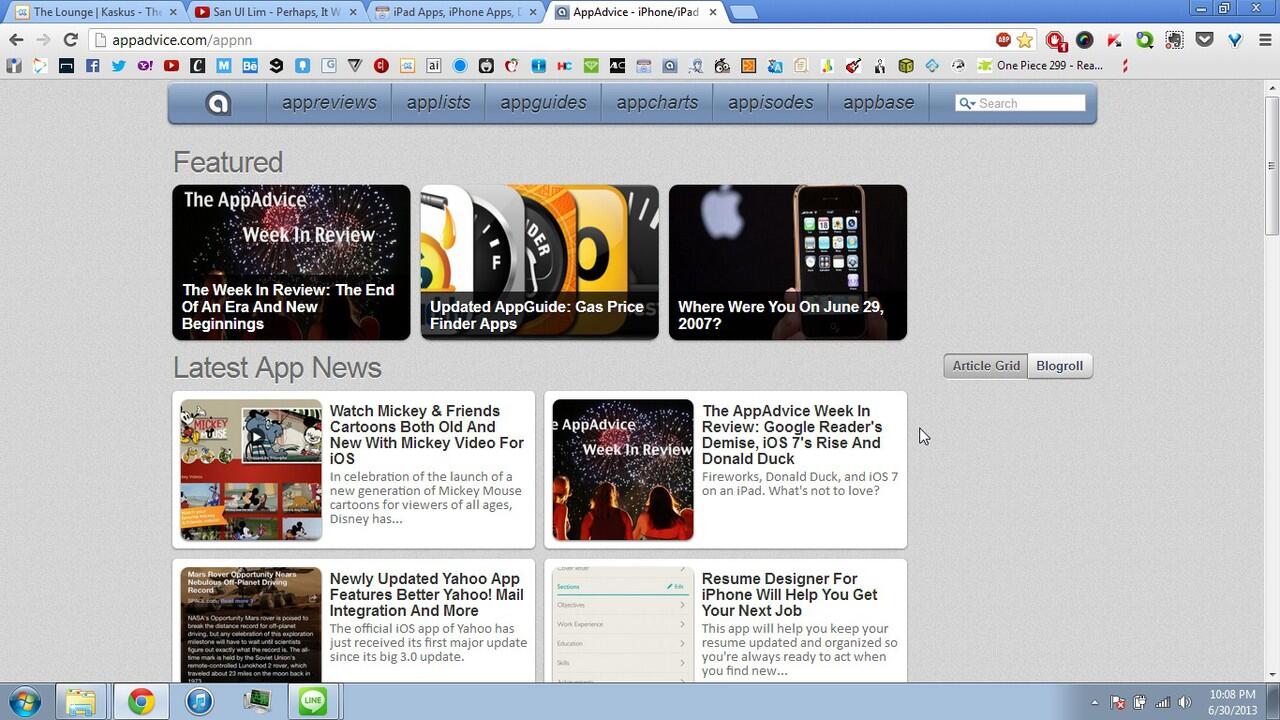The image size is (1280, 720).
Task: Open the Windows Start menu
Action: click(x=24, y=701)
